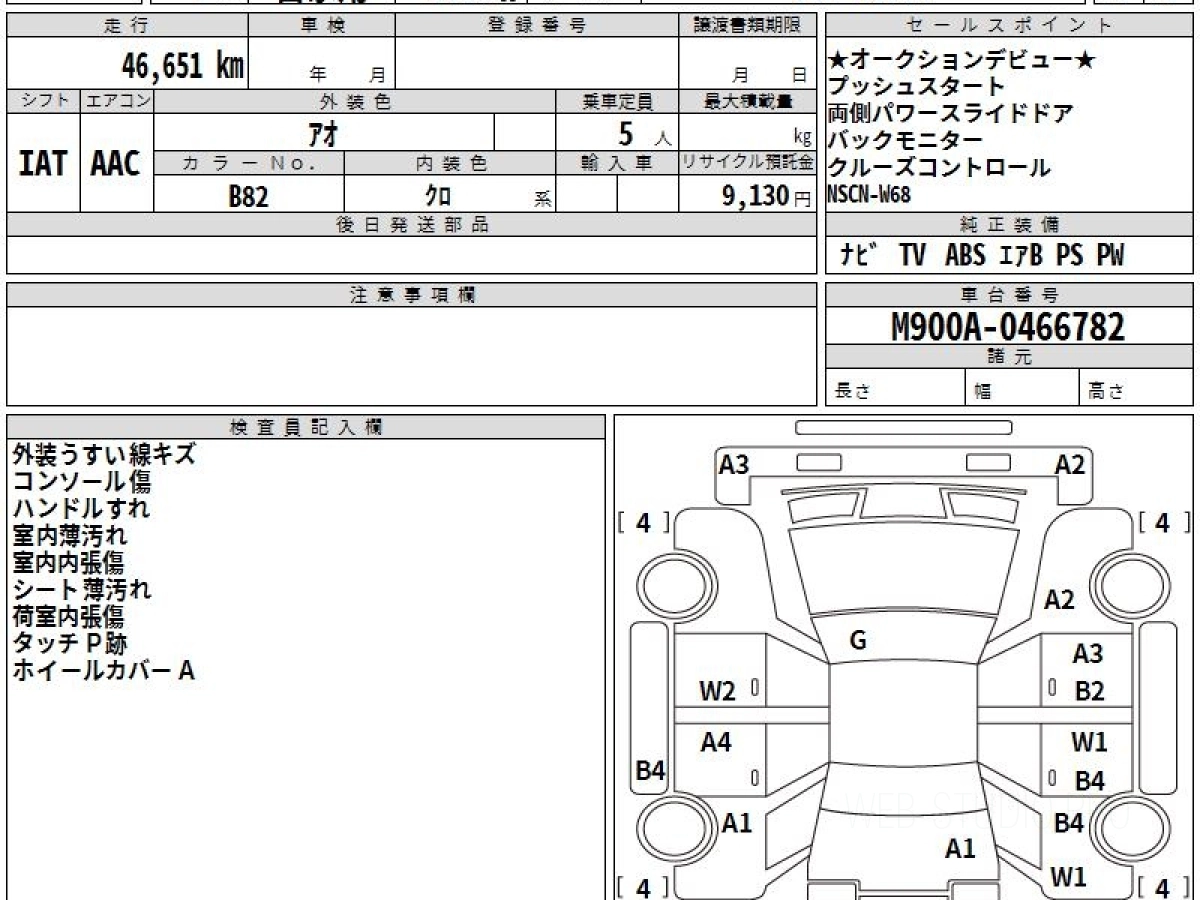Select the 後日発送部品 heading
The image size is (1200, 900).
pos(411,225)
